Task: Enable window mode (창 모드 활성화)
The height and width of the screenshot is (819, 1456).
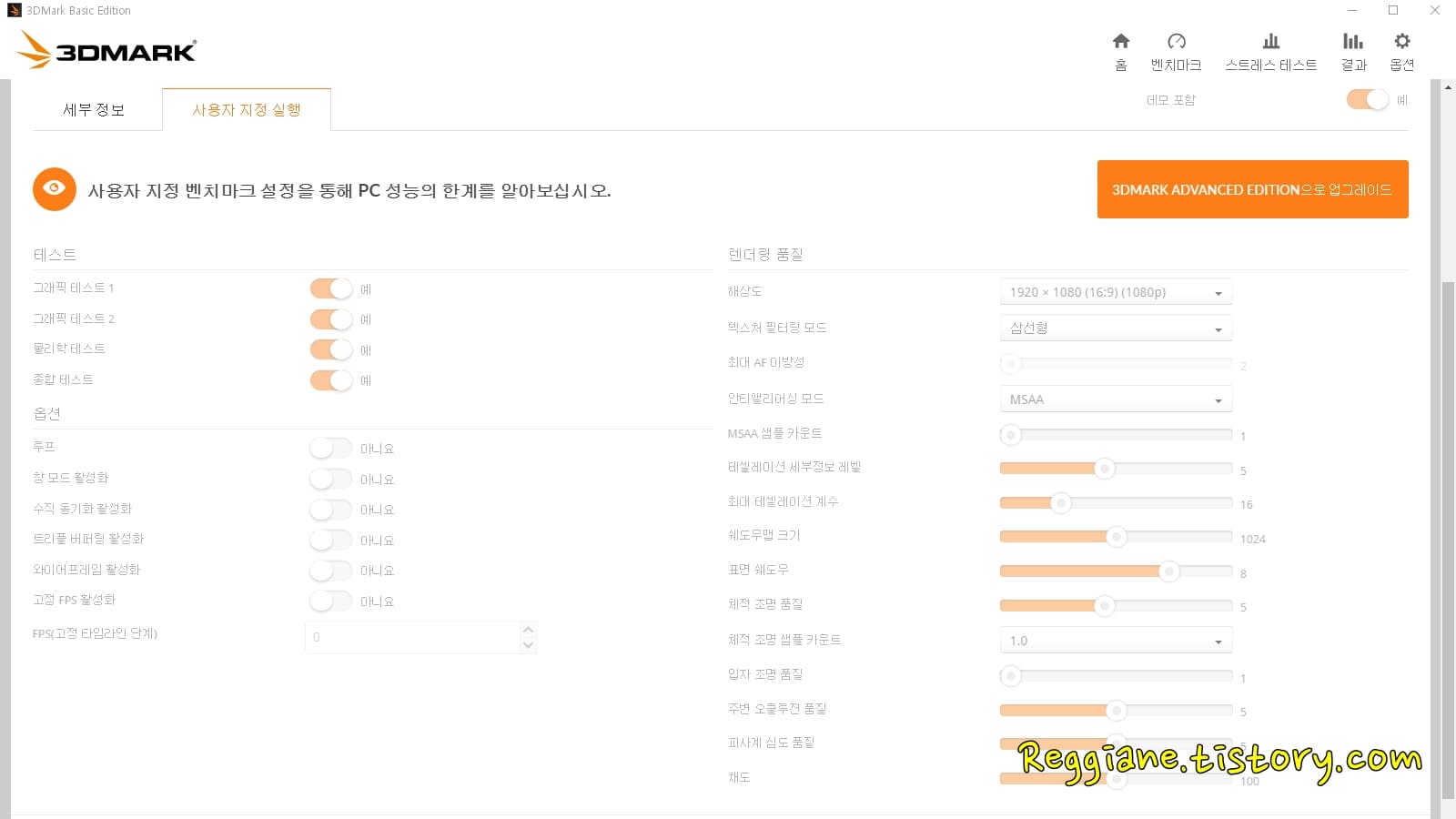Action: [x=330, y=479]
